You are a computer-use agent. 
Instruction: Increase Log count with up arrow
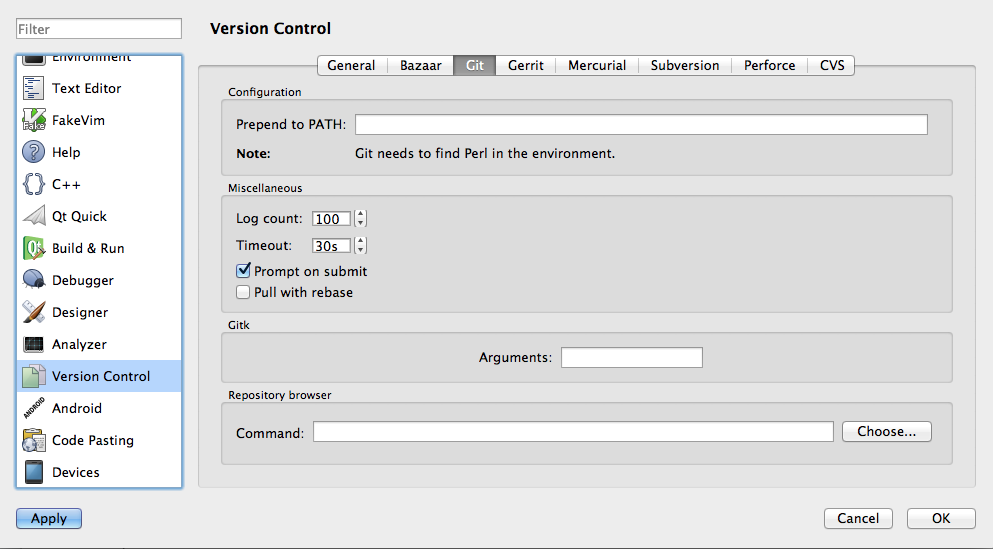[x=361, y=214]
